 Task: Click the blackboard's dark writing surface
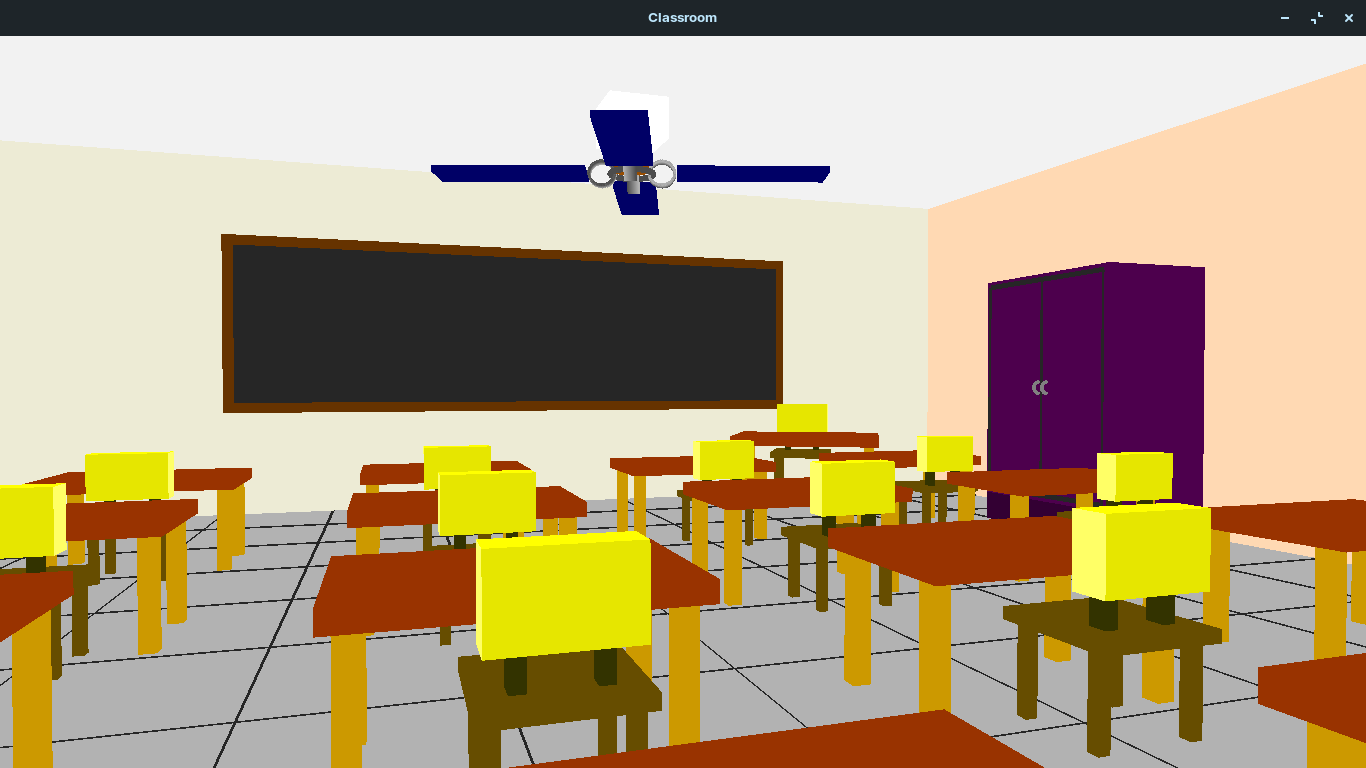[x=504, y=324]
